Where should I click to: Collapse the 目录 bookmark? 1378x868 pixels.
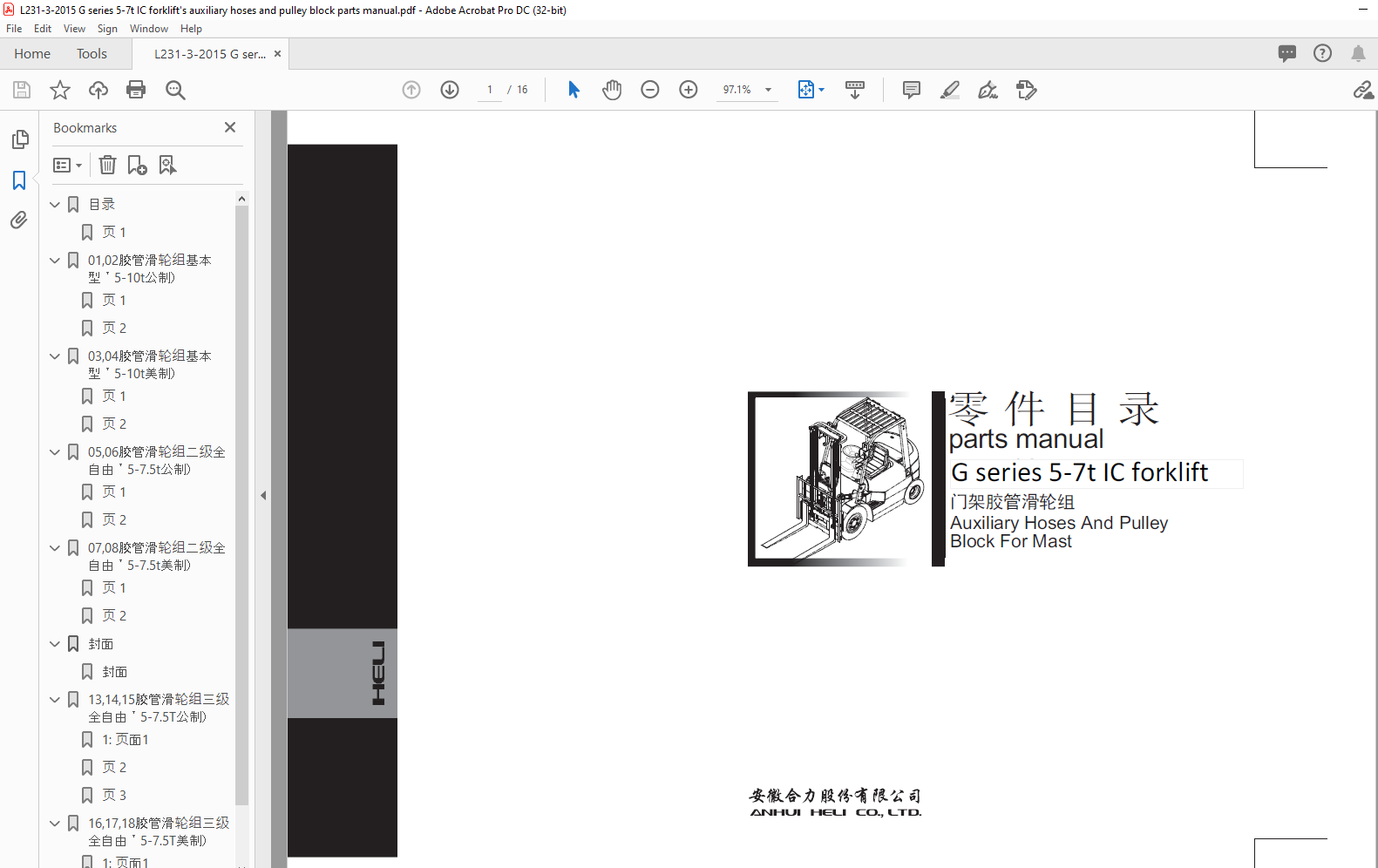pos(55,205)
